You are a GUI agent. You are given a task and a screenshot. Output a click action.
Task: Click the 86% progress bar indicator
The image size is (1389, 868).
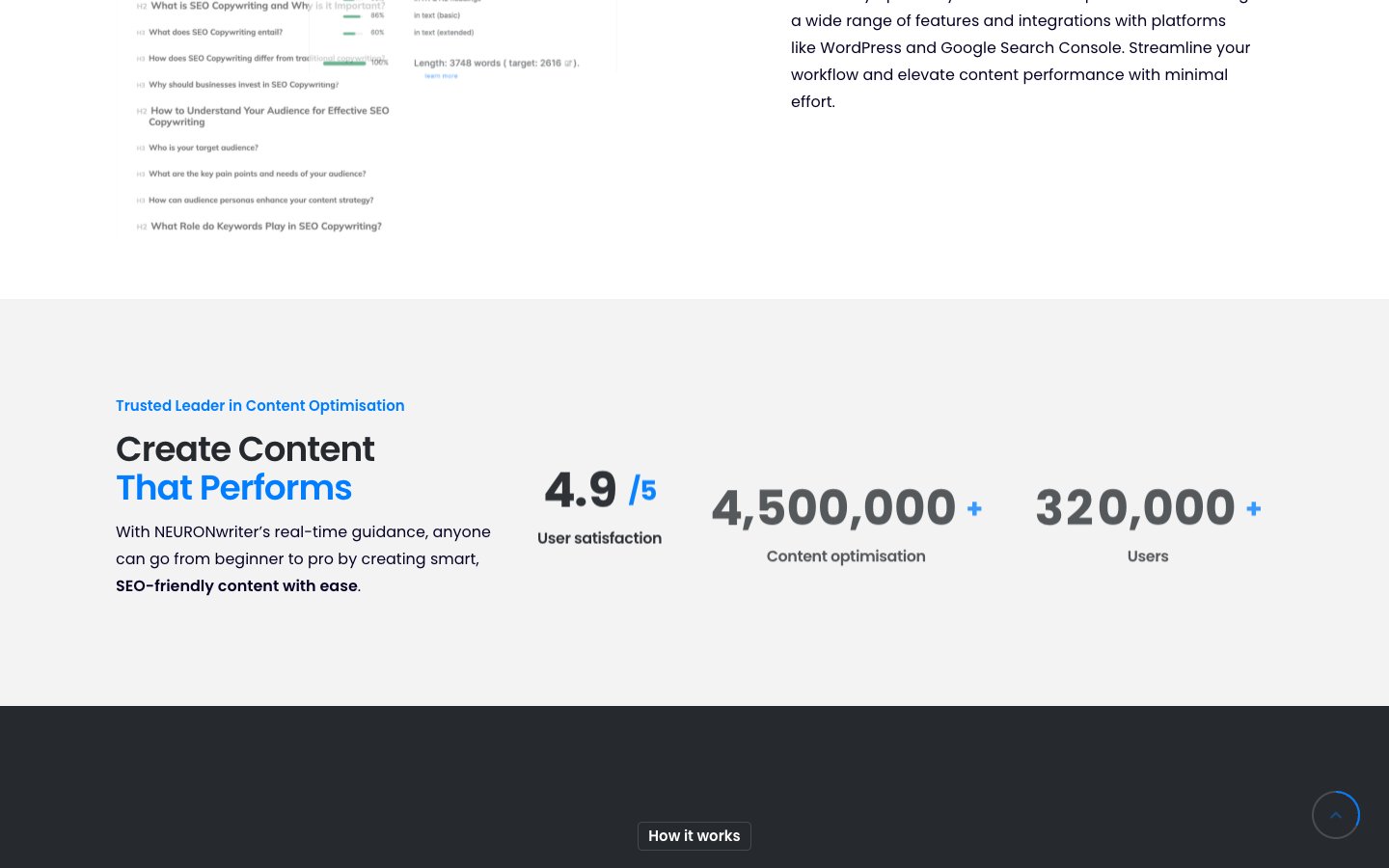pos(352,16)
